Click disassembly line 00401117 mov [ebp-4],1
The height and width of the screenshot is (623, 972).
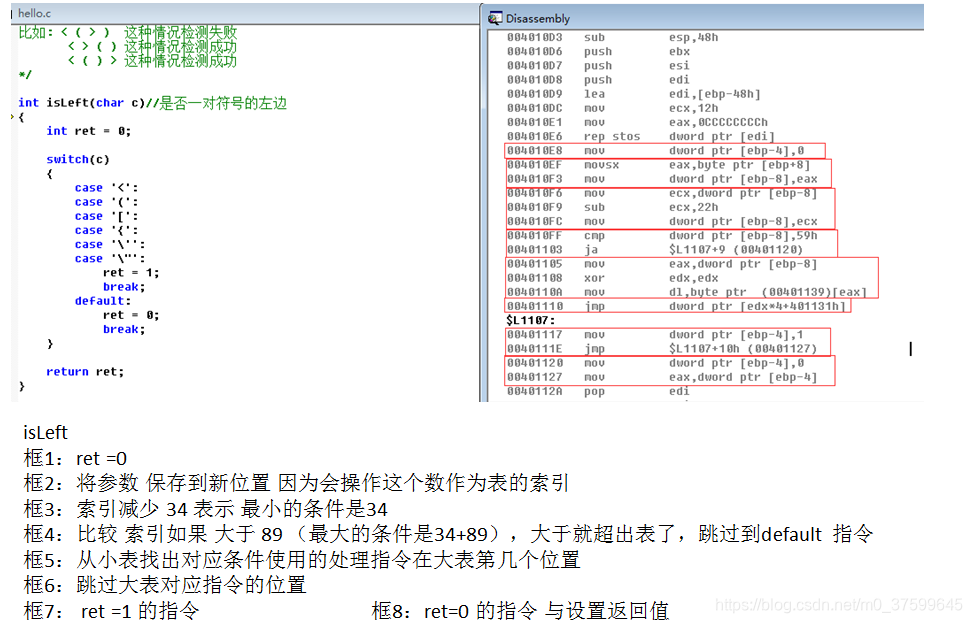tap(655, 335)
